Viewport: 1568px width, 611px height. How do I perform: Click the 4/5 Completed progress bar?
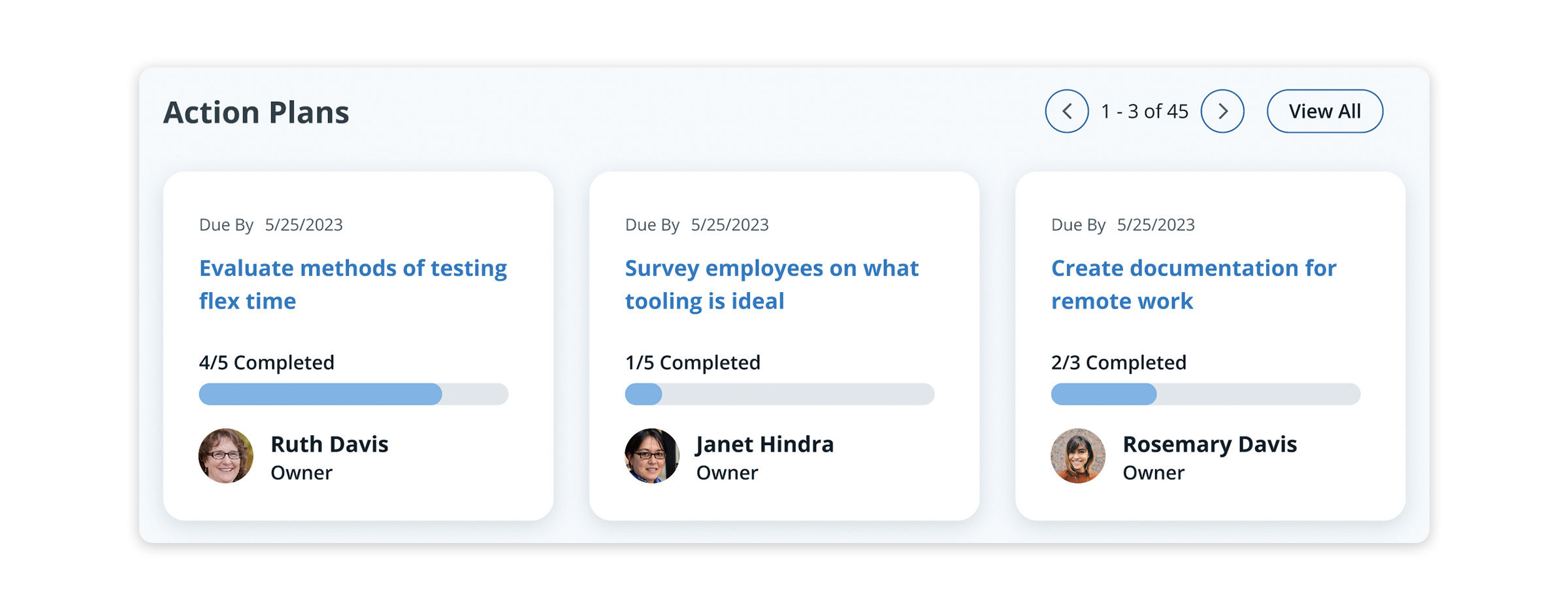tap(353, 394)
